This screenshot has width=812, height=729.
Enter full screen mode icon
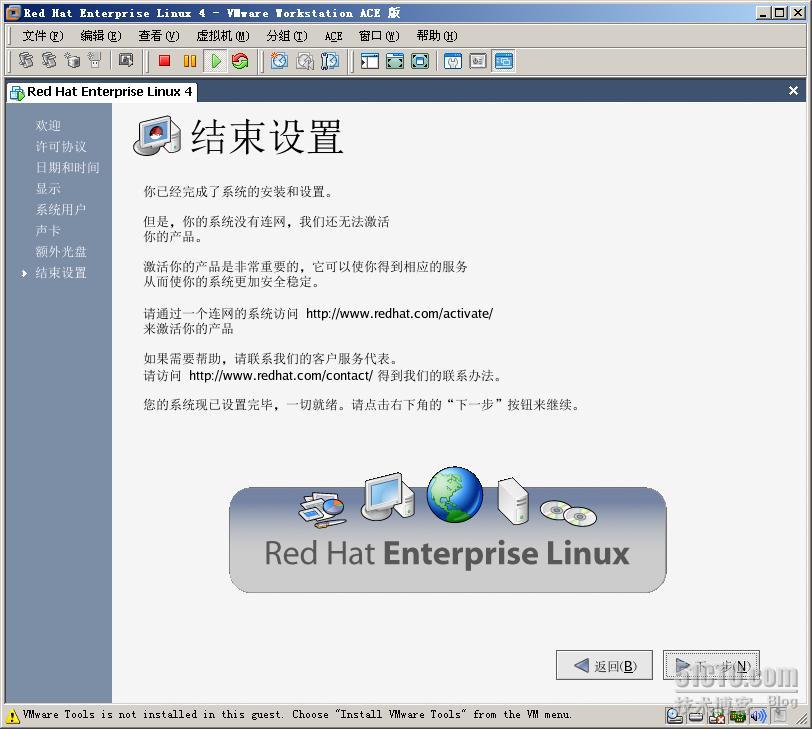(x=419, y=61)
